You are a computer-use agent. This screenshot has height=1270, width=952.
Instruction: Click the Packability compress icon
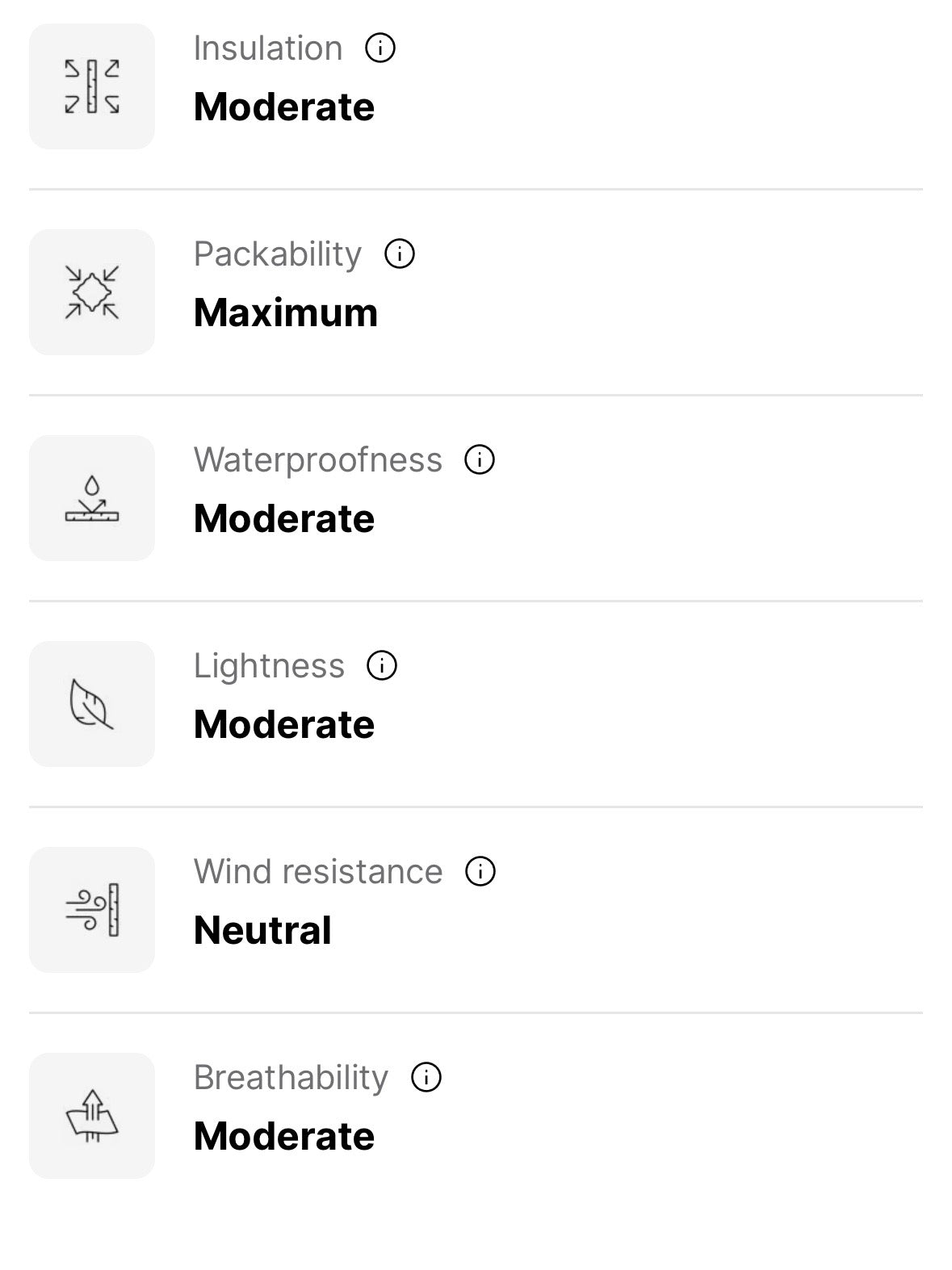click(92, 292)
